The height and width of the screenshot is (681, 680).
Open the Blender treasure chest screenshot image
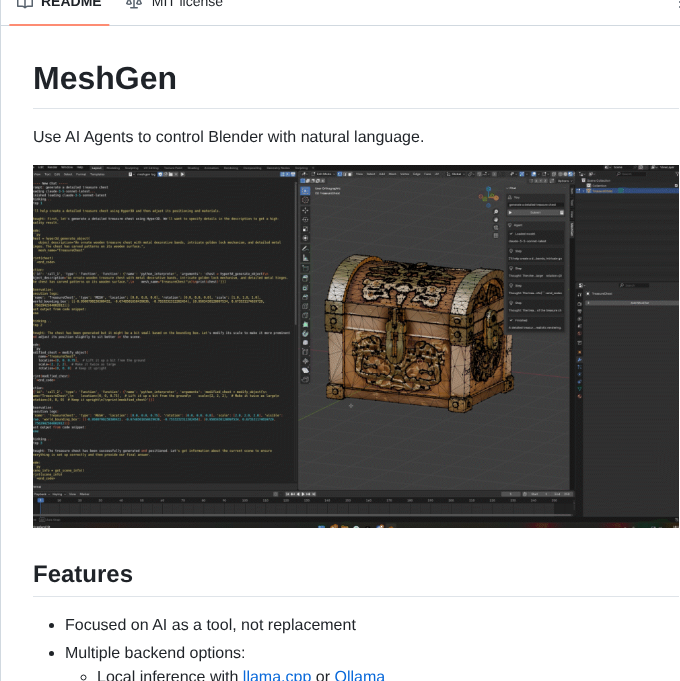click(x=356, y=346)
